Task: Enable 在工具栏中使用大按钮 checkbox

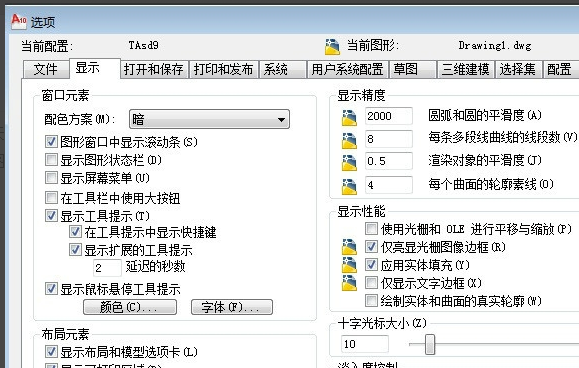Action: 51,197
